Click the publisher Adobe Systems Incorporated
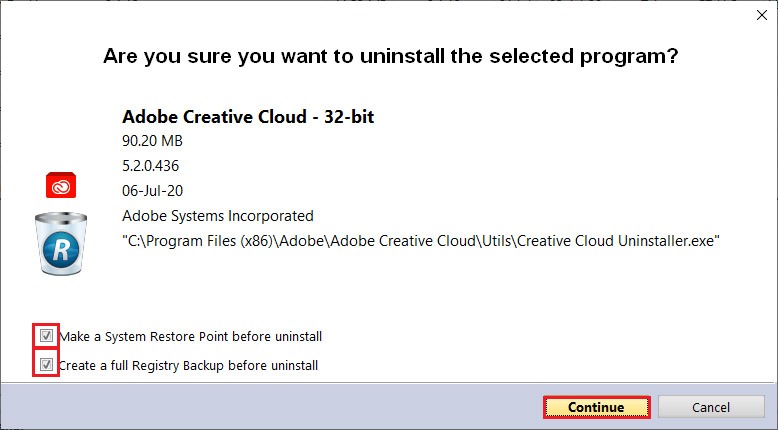Viewport: 778px width, 430px height. [218, 216]
